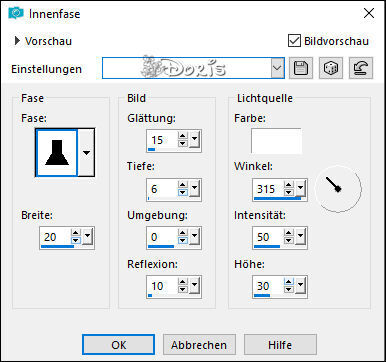The width and height of the screenshot is (386, 362).
Task: Click the light angle dial control
Action: coord(339,189)
